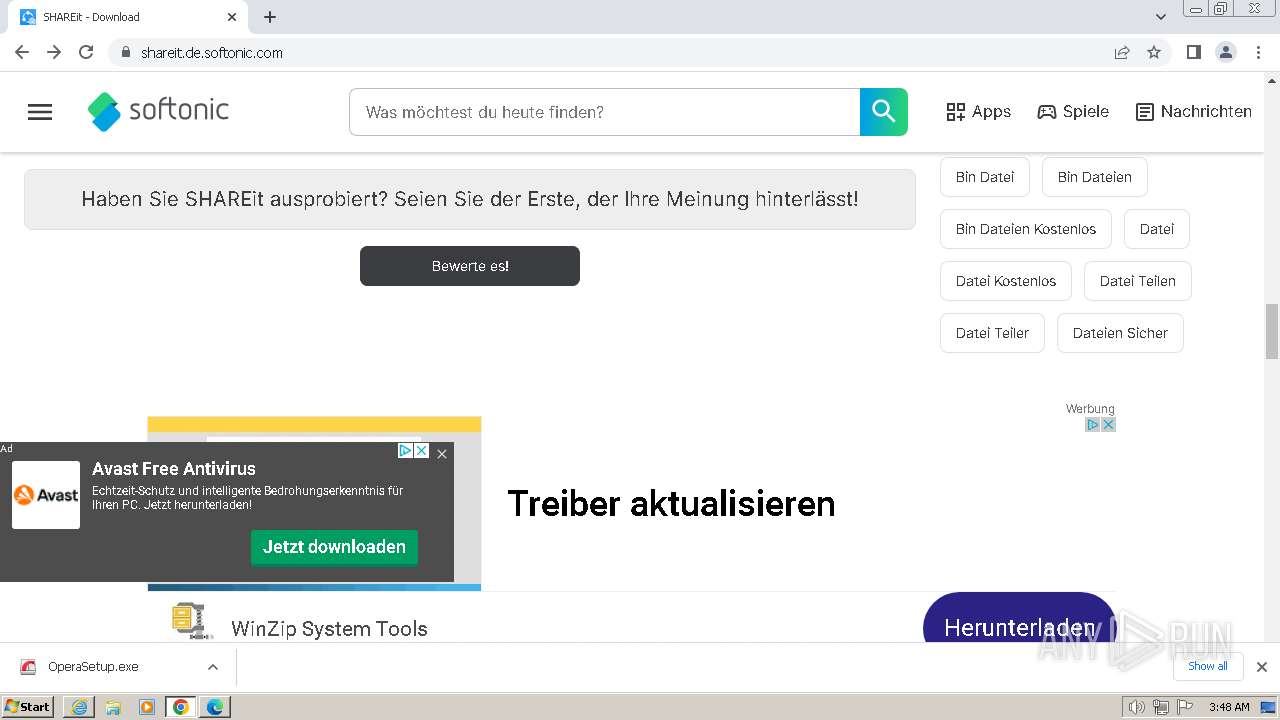
Task: Open Microsoft Edge from taskbar
Action: 215,707
